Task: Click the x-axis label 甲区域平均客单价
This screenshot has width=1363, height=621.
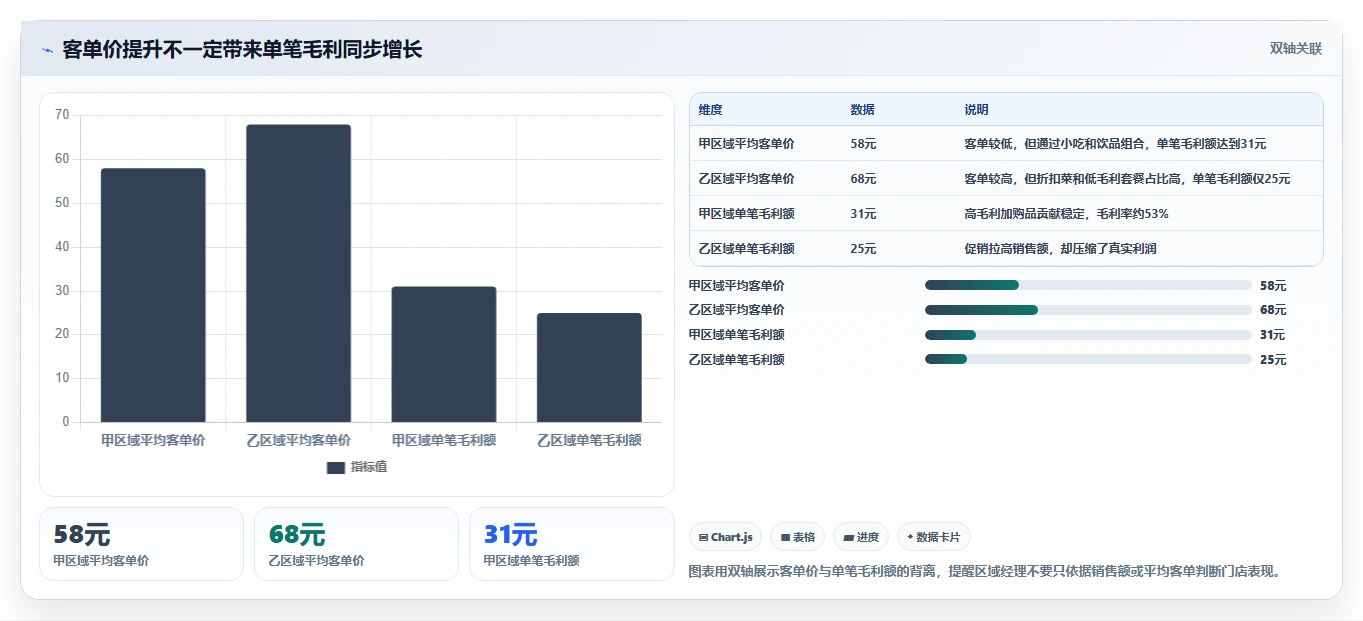Action: [x=153, y=440]
